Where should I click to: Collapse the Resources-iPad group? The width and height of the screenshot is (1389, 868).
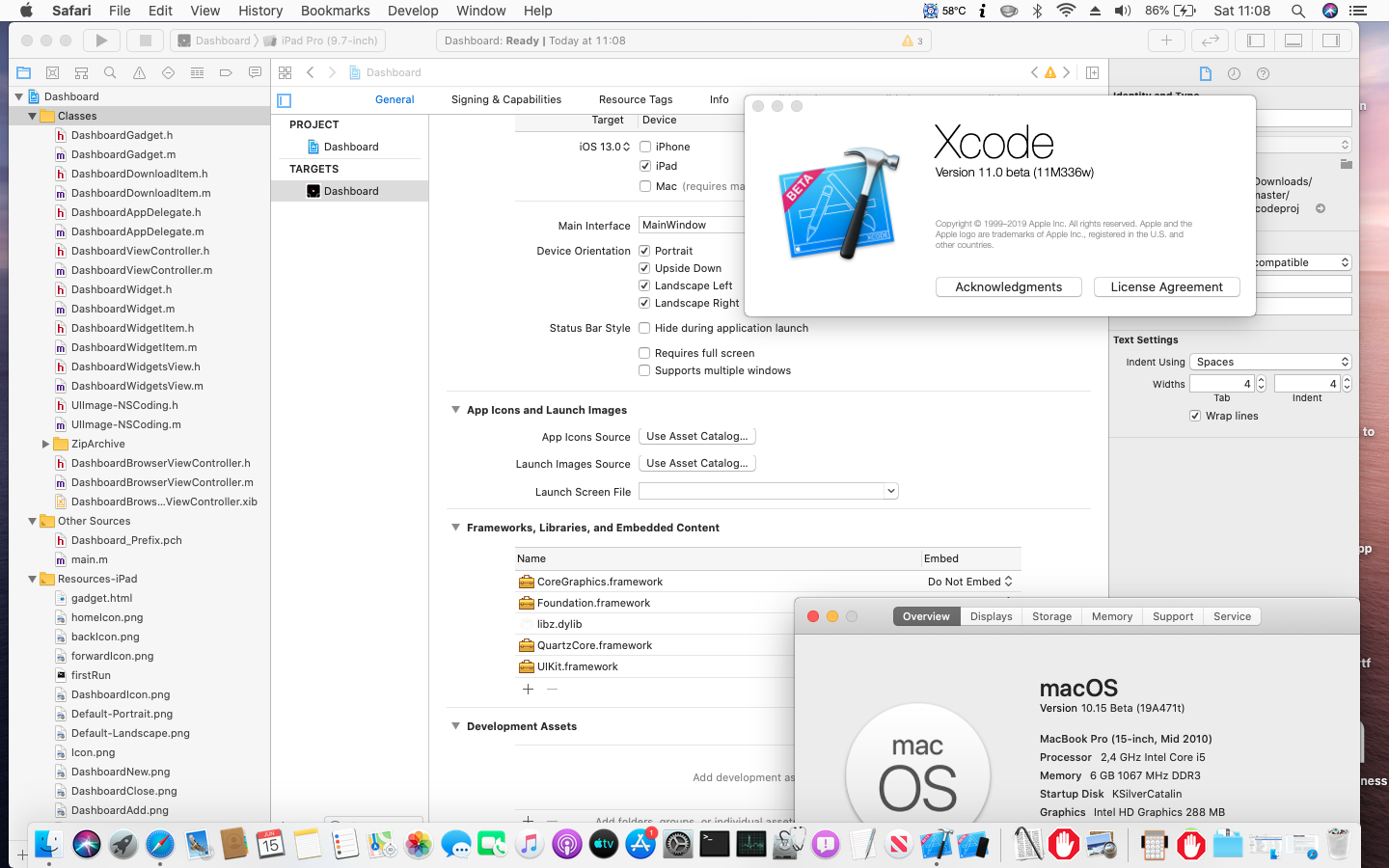[x=32, y=579]
